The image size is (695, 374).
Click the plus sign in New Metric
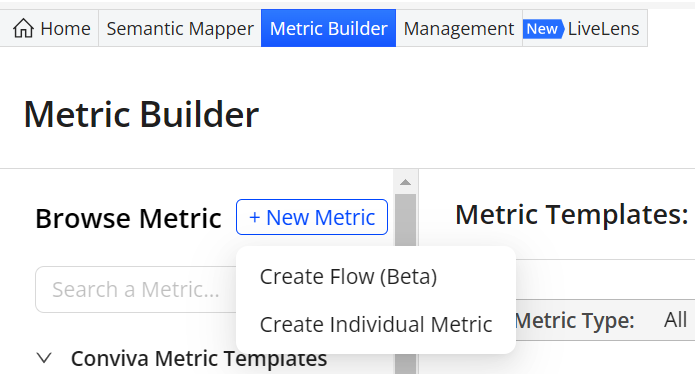pos(254,218)
